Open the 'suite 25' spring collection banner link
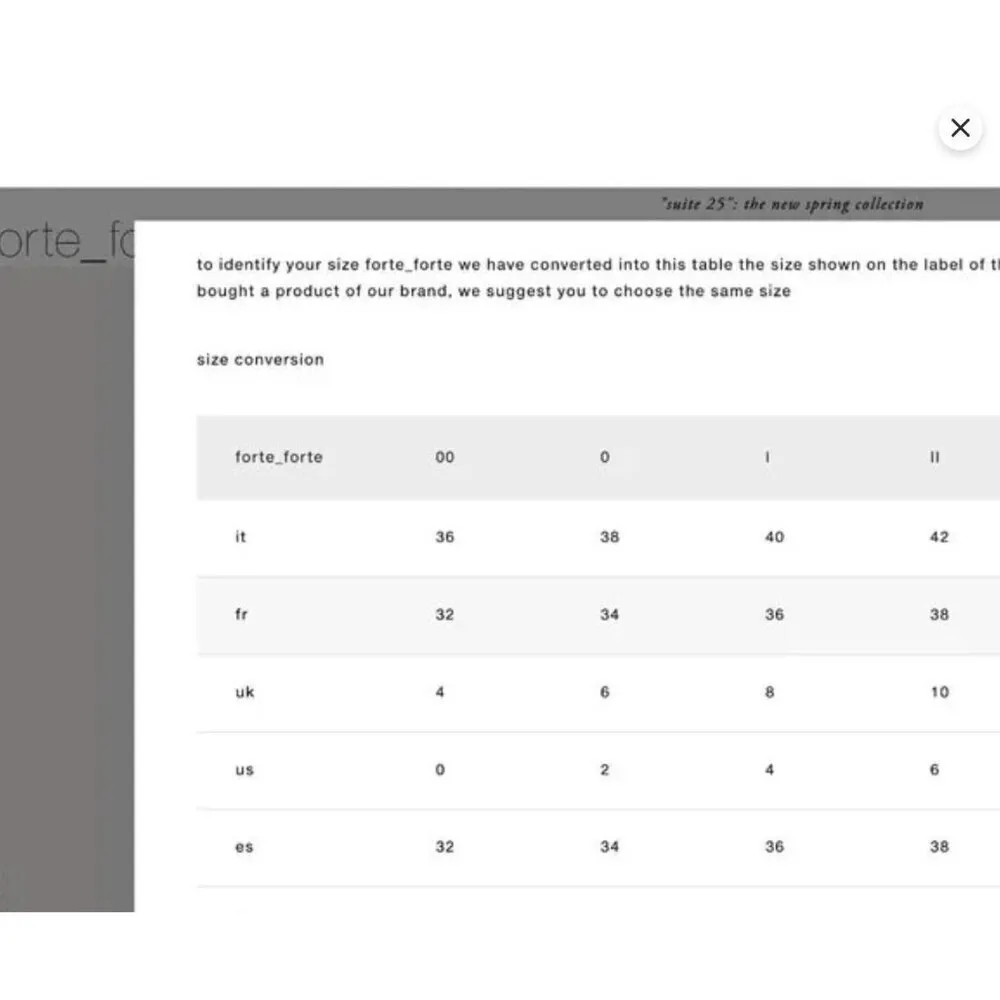The width and height of the screenshot is (1000, 1000). pos(792,204)
